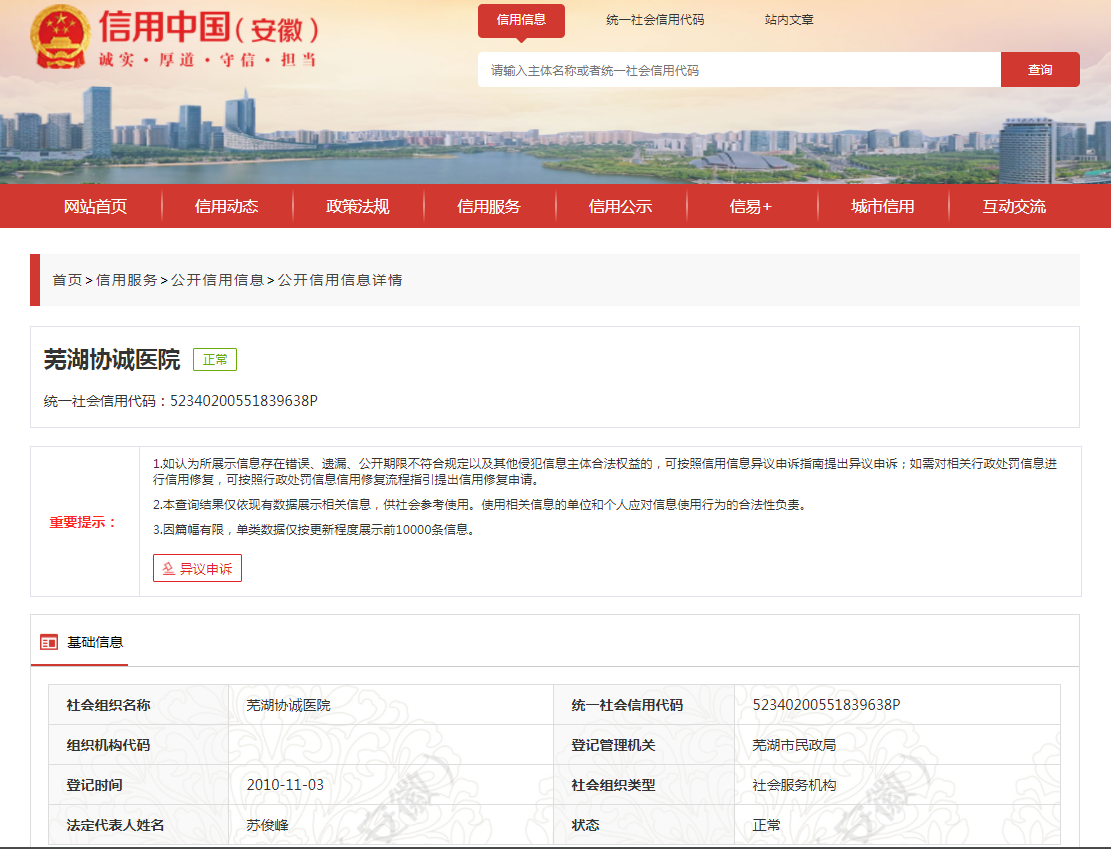The width and height of the screenshot is (1111, 849).
Task: Click notice item 2 about 本查询结果
Action: coord(480,505)
